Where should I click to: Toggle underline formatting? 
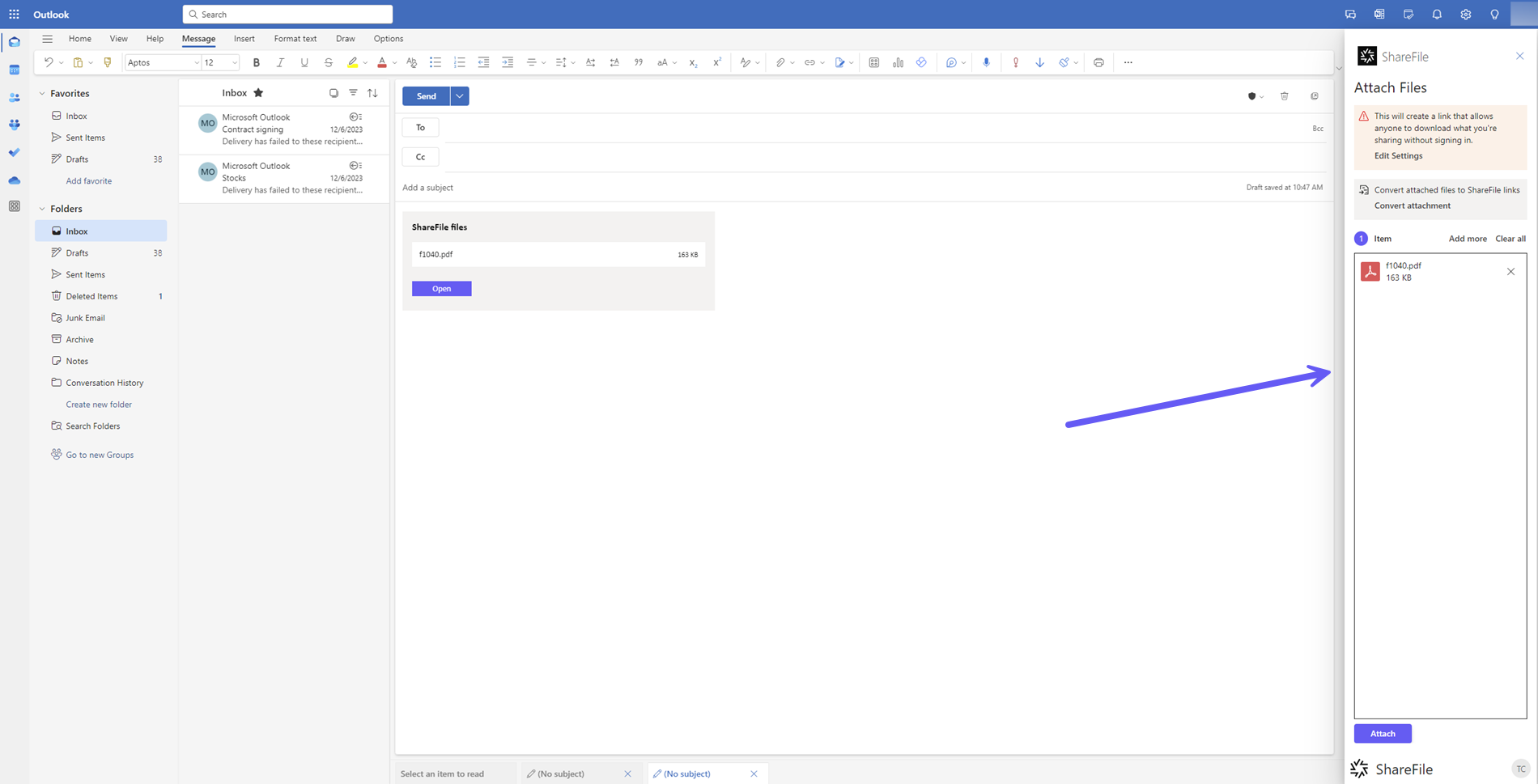coord(304,62)
